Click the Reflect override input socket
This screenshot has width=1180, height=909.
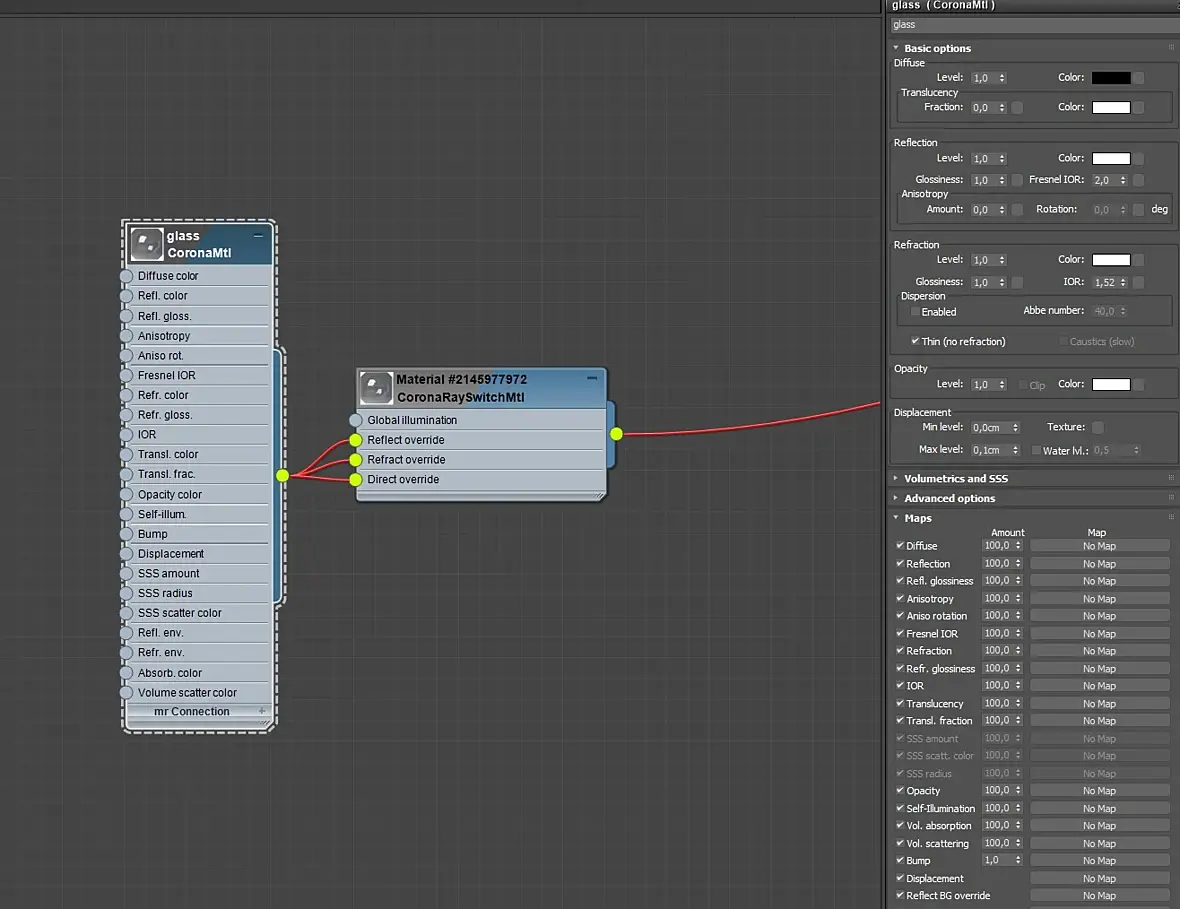click(x=356, y=440)
